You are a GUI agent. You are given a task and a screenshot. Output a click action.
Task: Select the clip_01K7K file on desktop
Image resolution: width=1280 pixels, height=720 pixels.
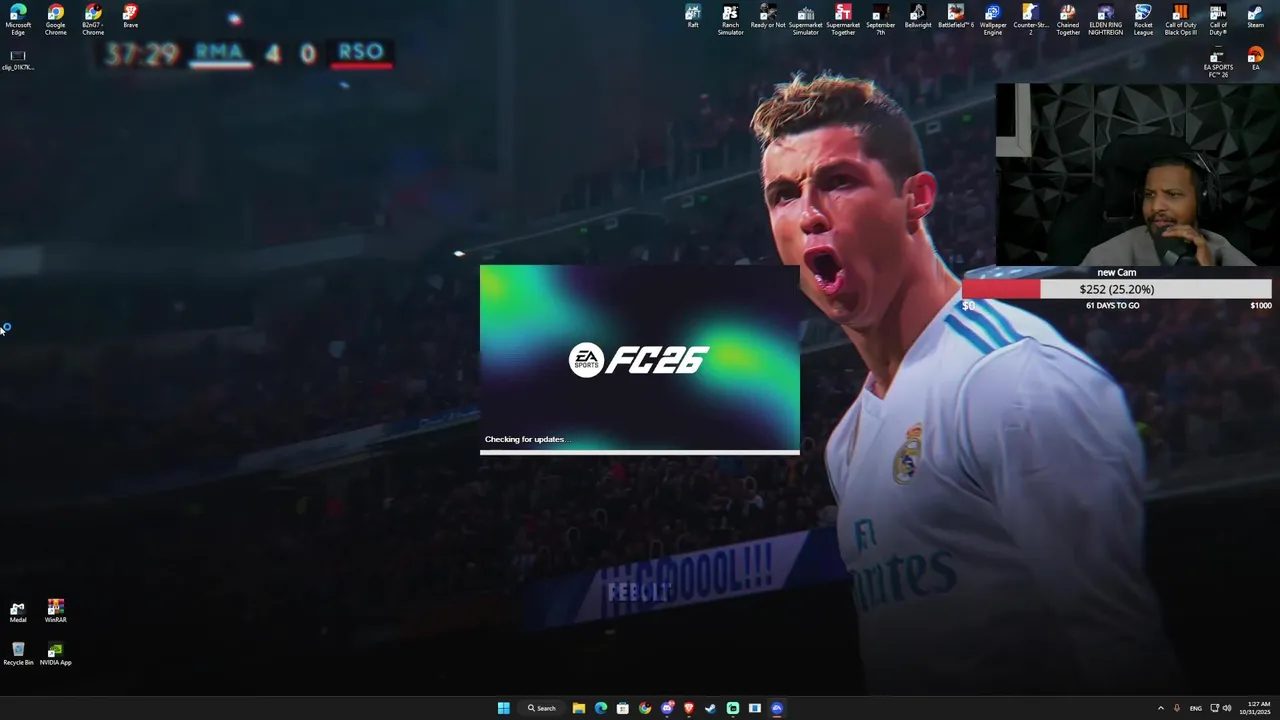click(18, 60)
